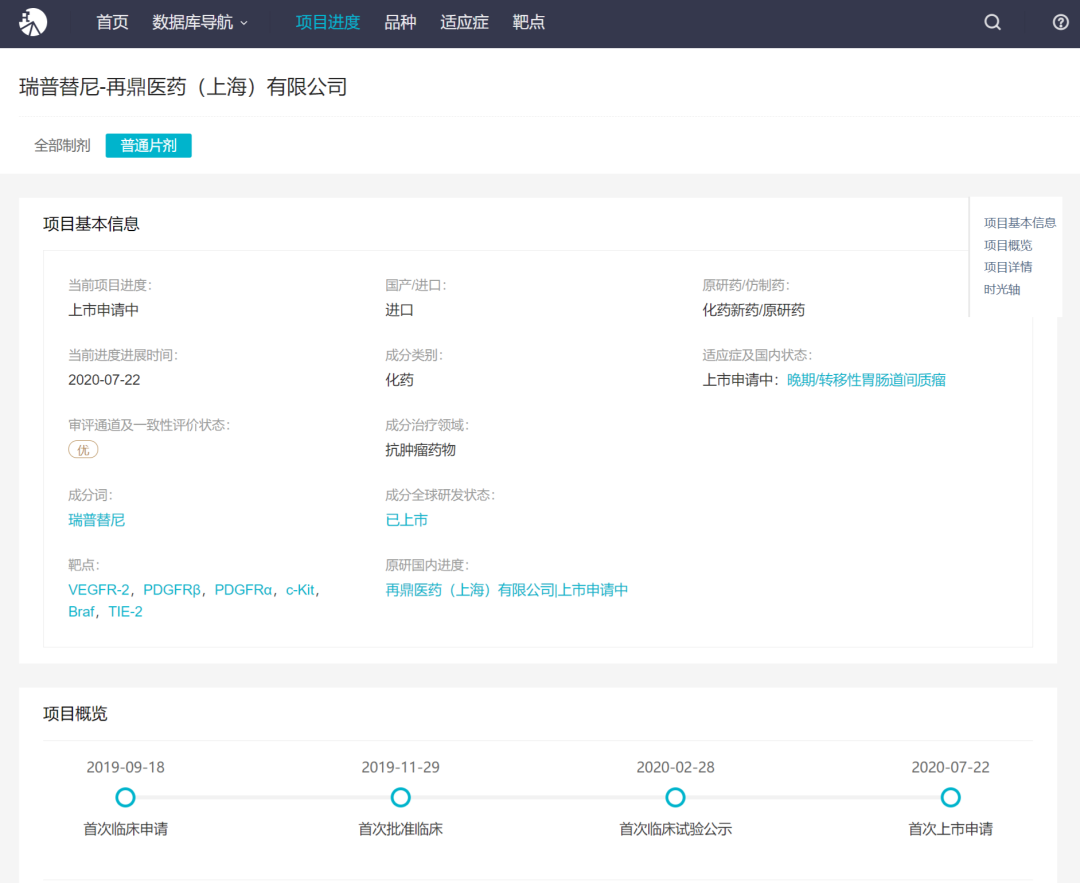Click the page title 瑞普替尼-再鼎医药（上海）有限公司
This screenshot has height=883, width=1080.
[x=183, y=87]
